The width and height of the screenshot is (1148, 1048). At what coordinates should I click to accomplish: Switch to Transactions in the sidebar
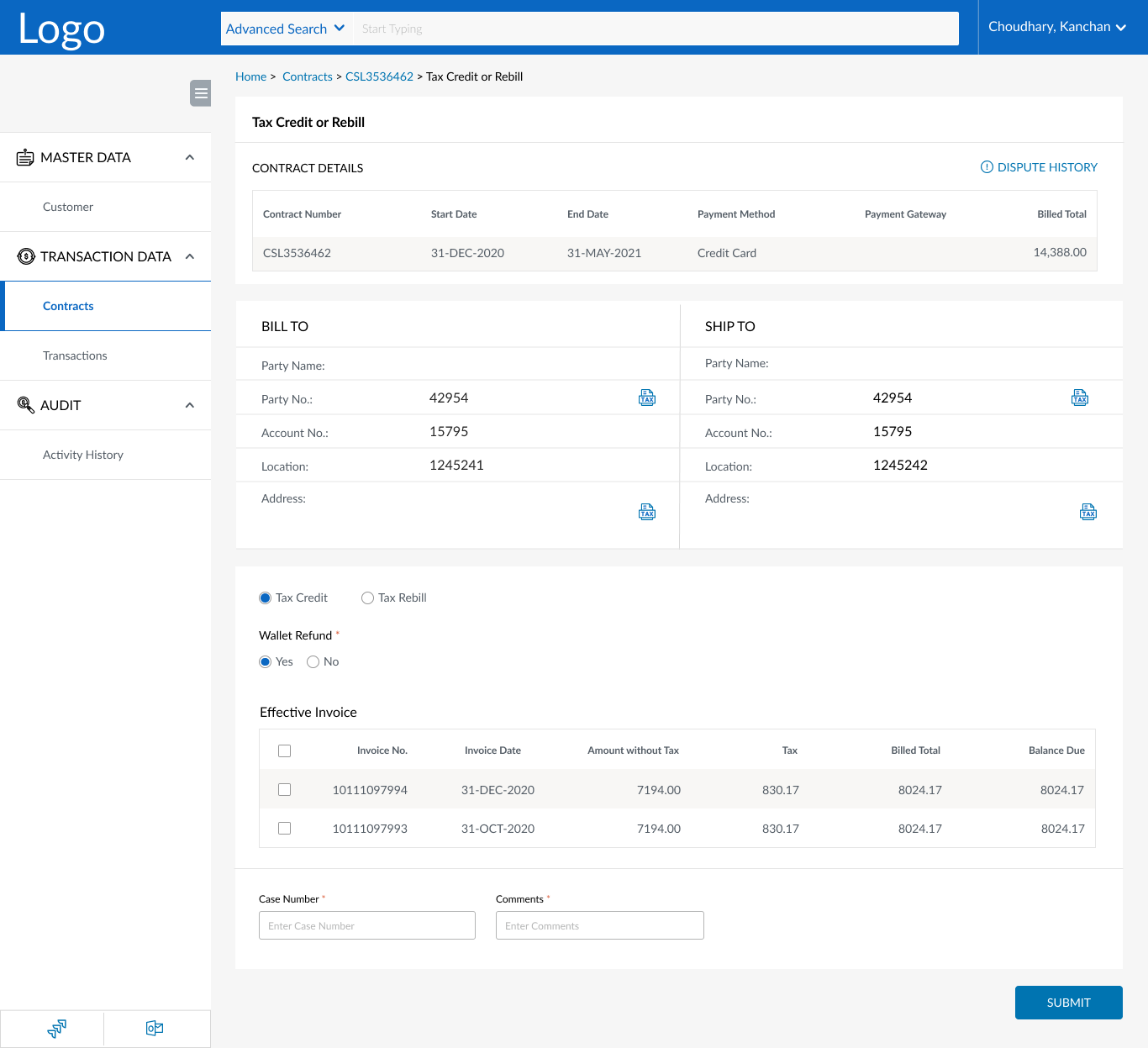(75, 355)
